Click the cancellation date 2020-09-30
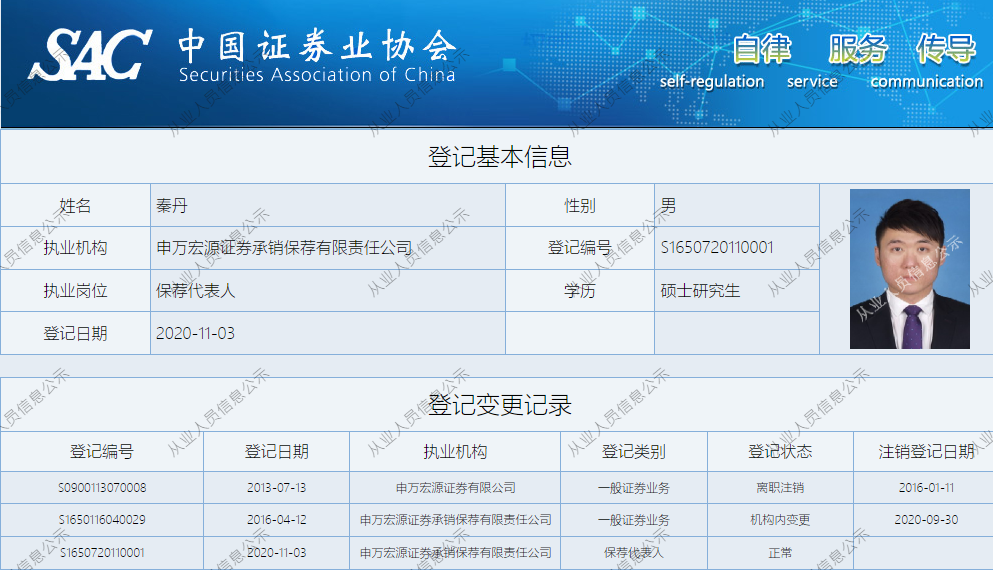The image size is (993, 570). coord(926,520)
